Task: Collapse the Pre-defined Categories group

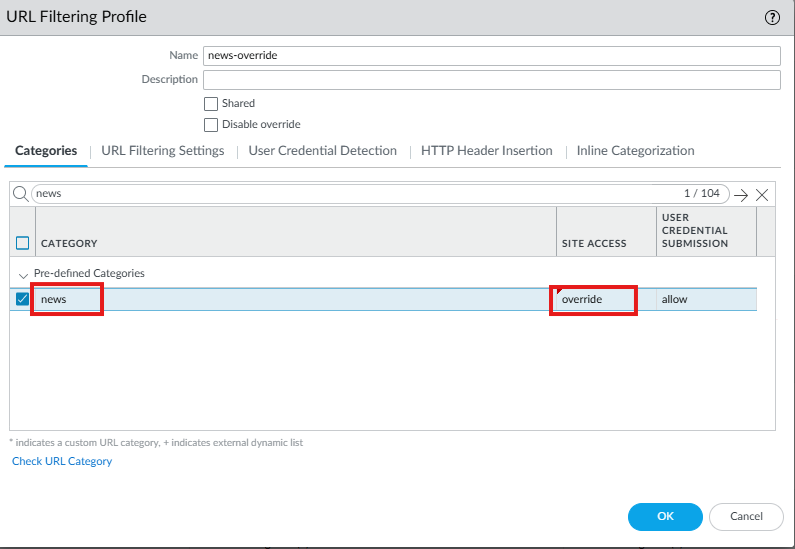Action: [23, 274]
